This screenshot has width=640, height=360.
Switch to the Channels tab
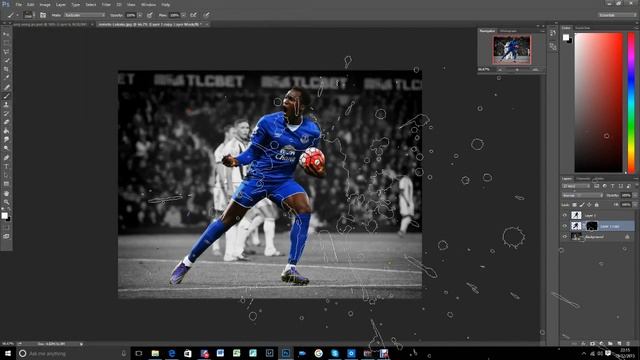tap(583, 179)
